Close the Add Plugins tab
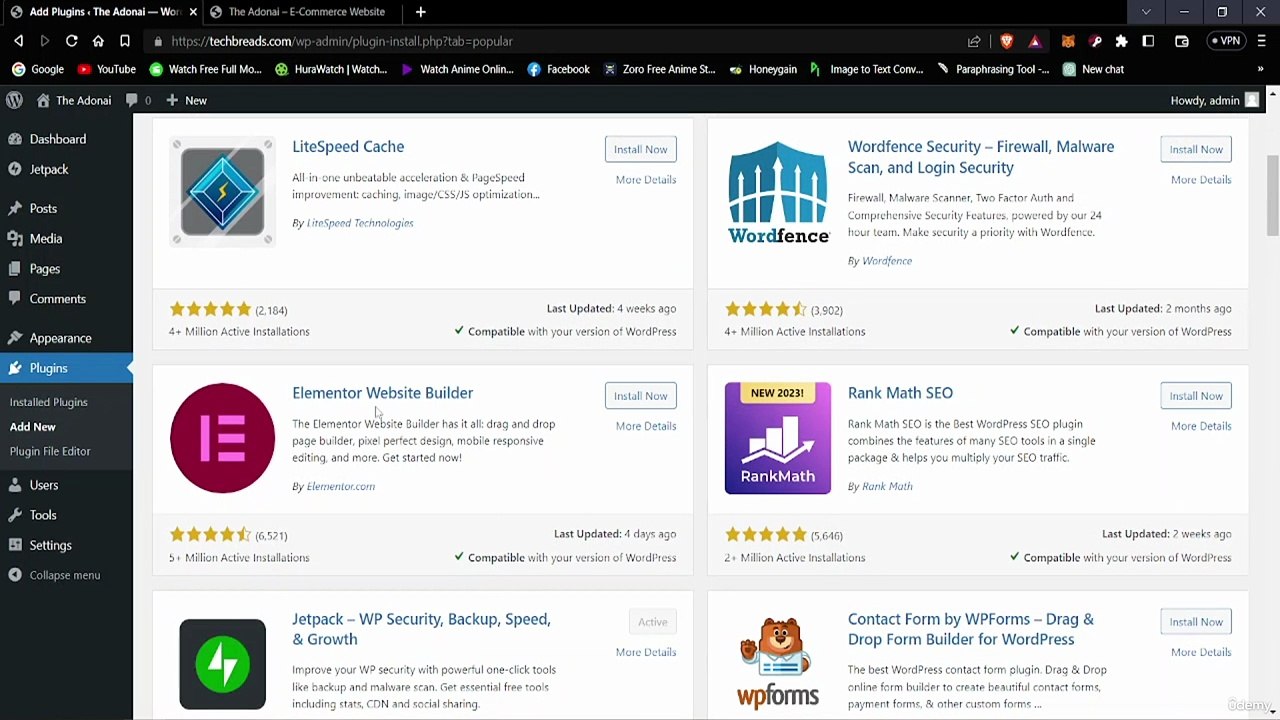Viewport: 1280px width, 720px height. click(x=193, y=12)
